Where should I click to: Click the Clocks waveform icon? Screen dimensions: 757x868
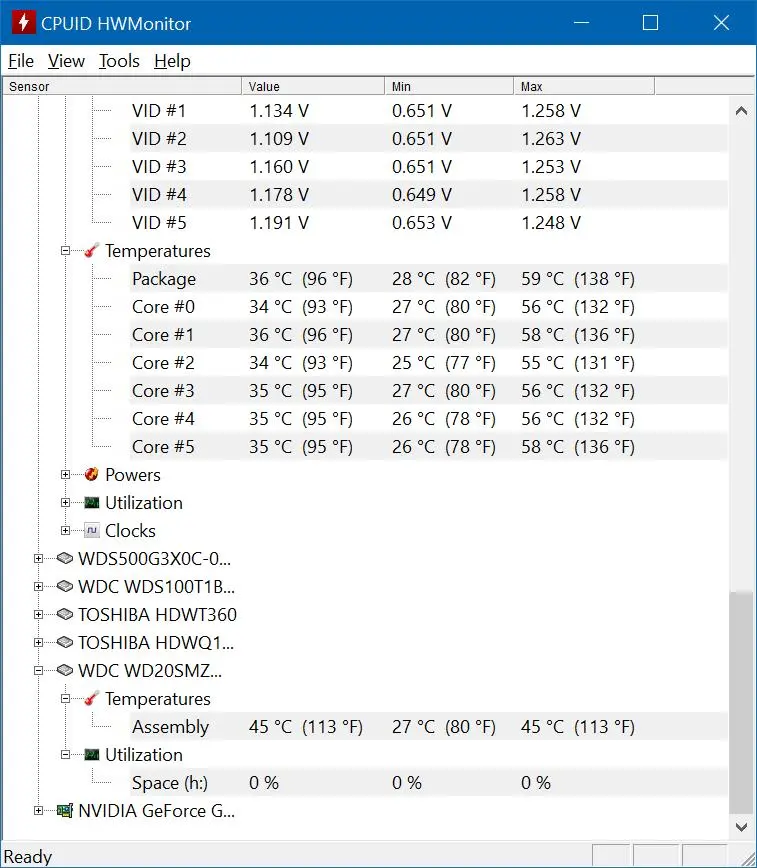coord(91,530)
